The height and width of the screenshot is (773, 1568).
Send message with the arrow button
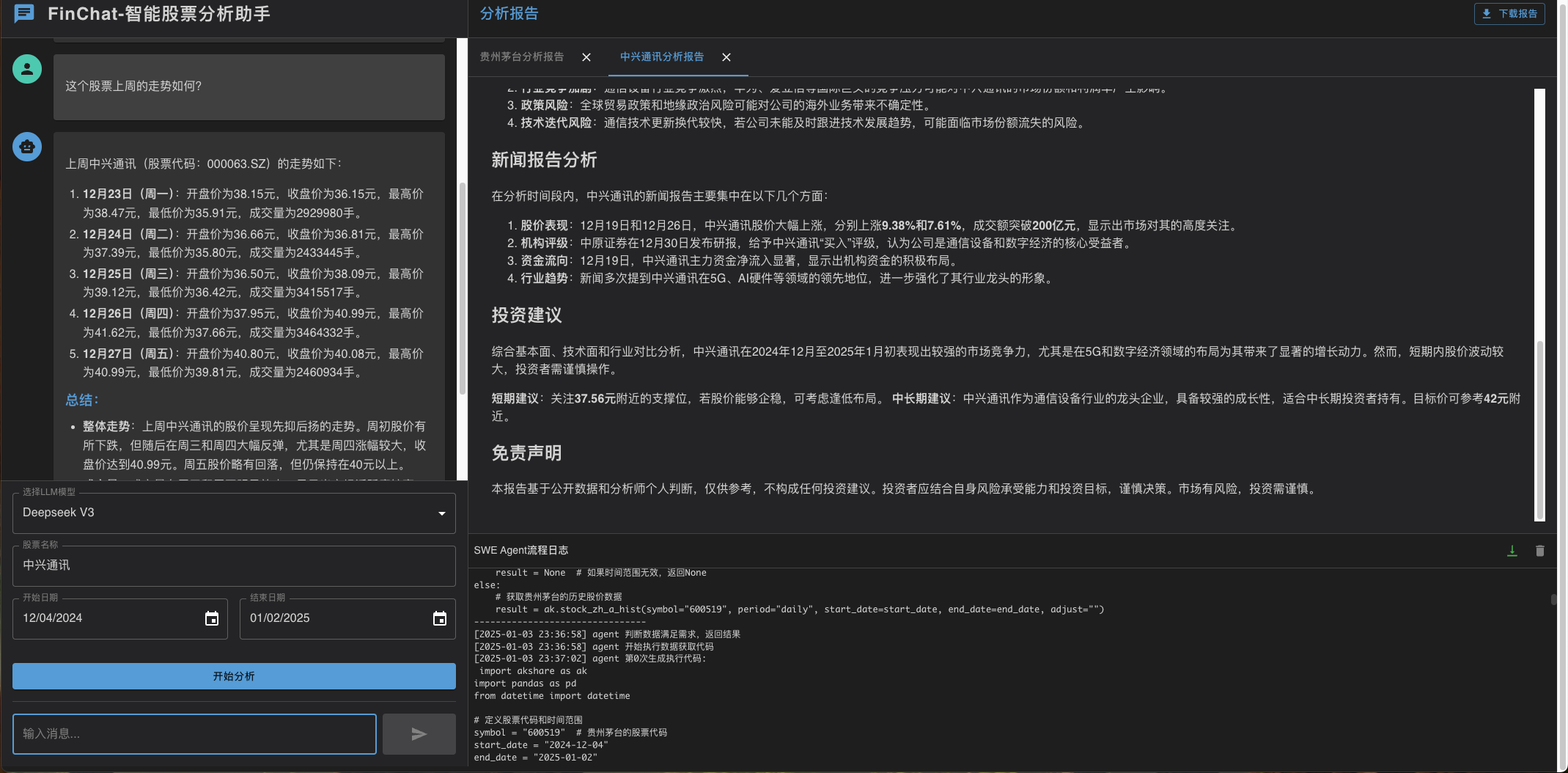pyautogui.click(x=419, y=734)
